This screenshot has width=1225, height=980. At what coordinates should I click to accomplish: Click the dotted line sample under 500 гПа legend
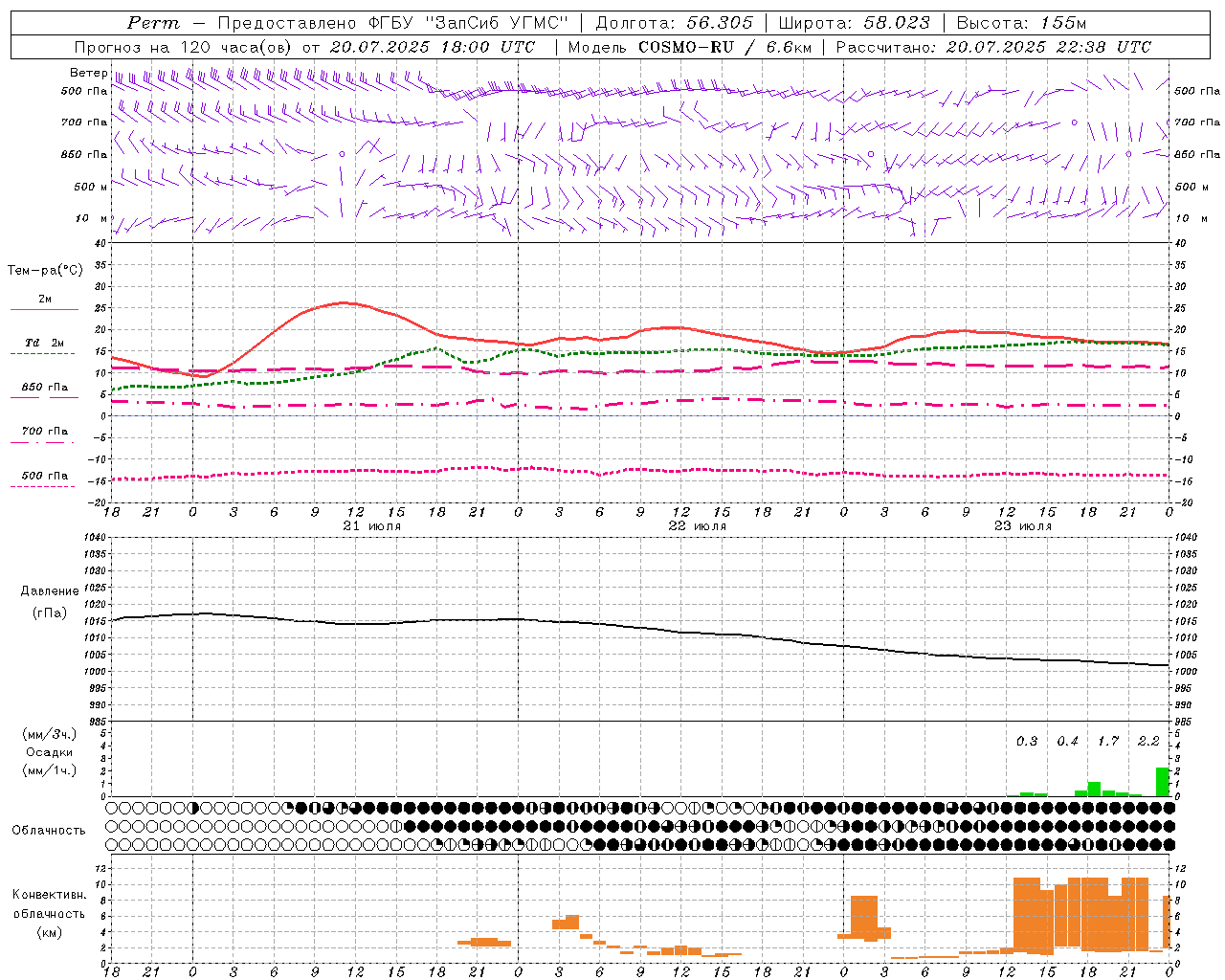tap(42, 487)
